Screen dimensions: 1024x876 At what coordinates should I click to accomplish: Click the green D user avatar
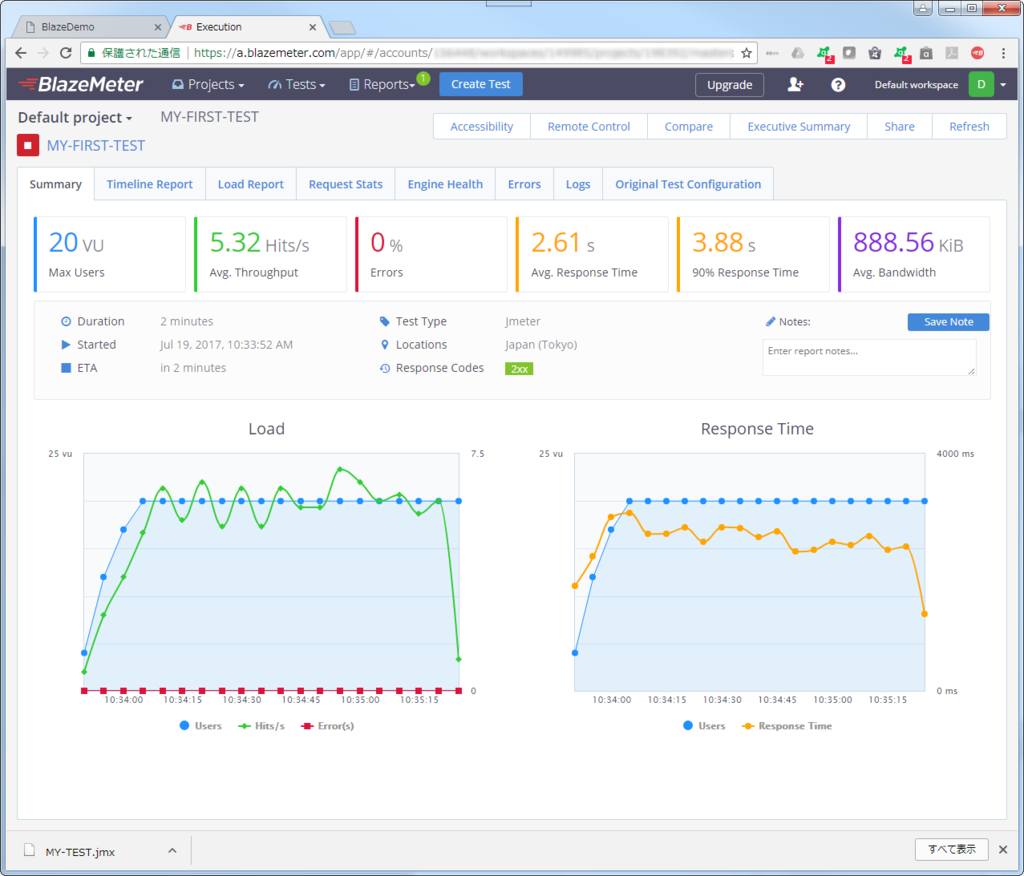(x=981, y=84)
